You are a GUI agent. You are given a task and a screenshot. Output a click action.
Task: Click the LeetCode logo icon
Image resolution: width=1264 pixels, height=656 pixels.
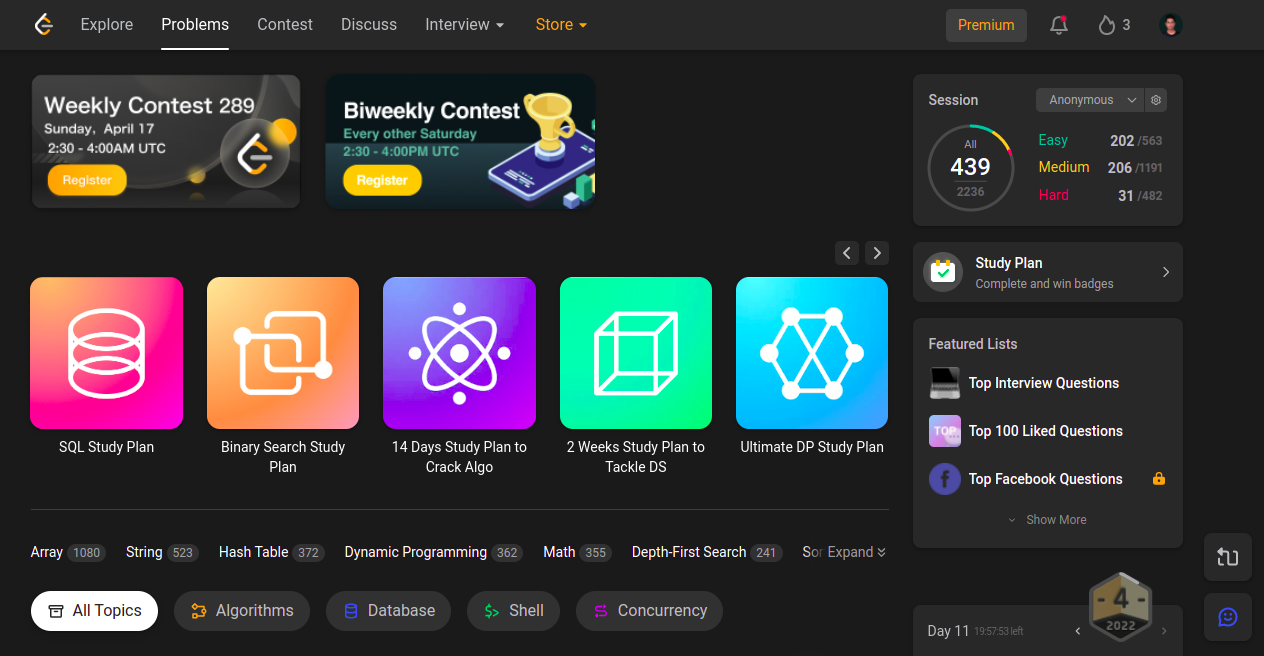click(x=43, y=24)
